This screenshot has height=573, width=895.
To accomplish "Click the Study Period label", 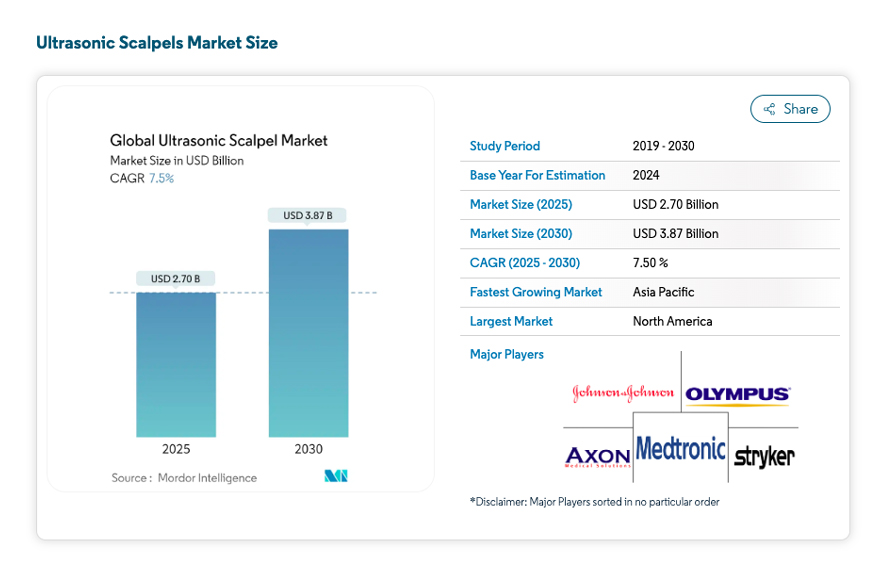I will coord(505,146).
